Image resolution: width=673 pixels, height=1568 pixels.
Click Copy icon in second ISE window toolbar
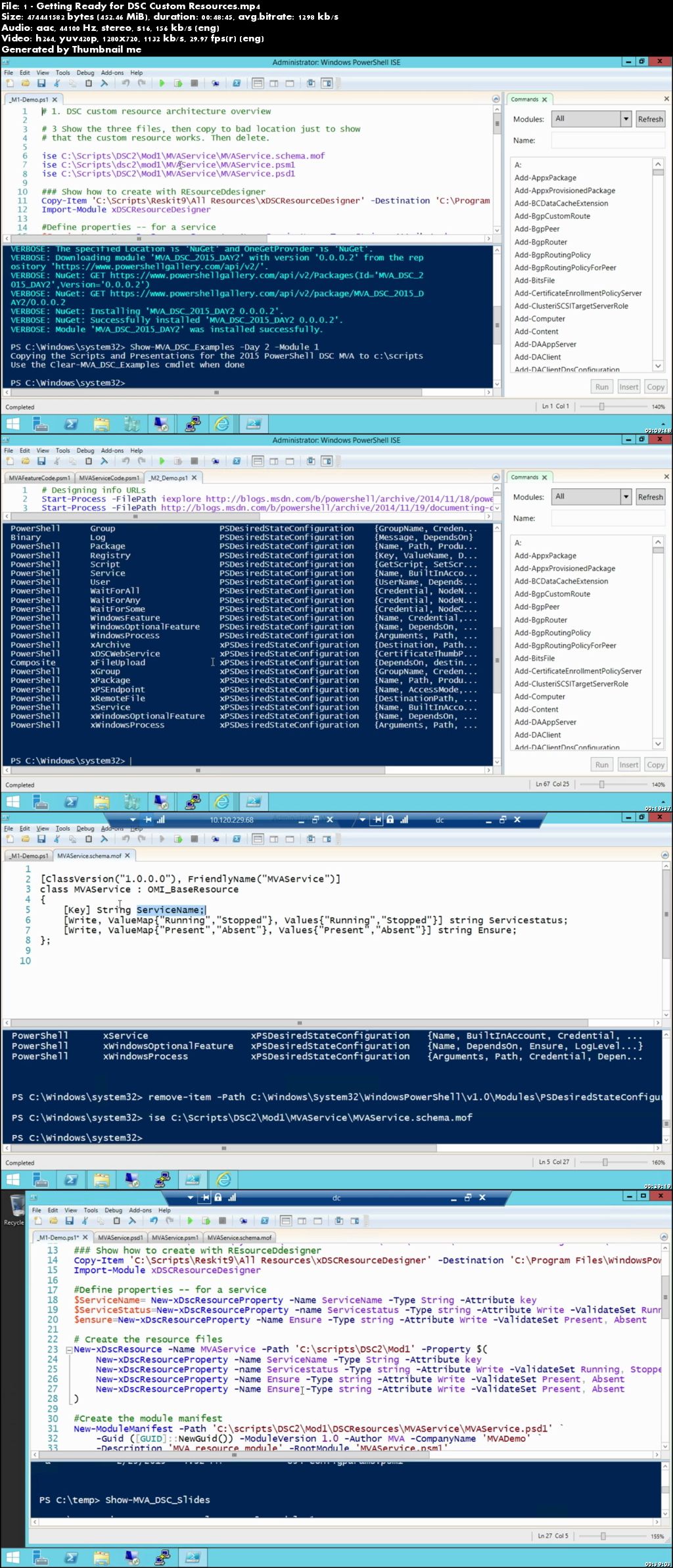click(x=72, y=461)
